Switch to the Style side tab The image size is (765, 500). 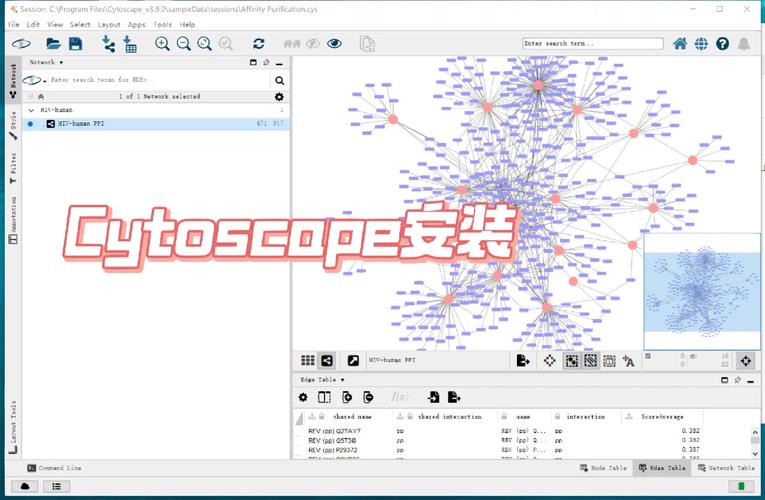13,126
